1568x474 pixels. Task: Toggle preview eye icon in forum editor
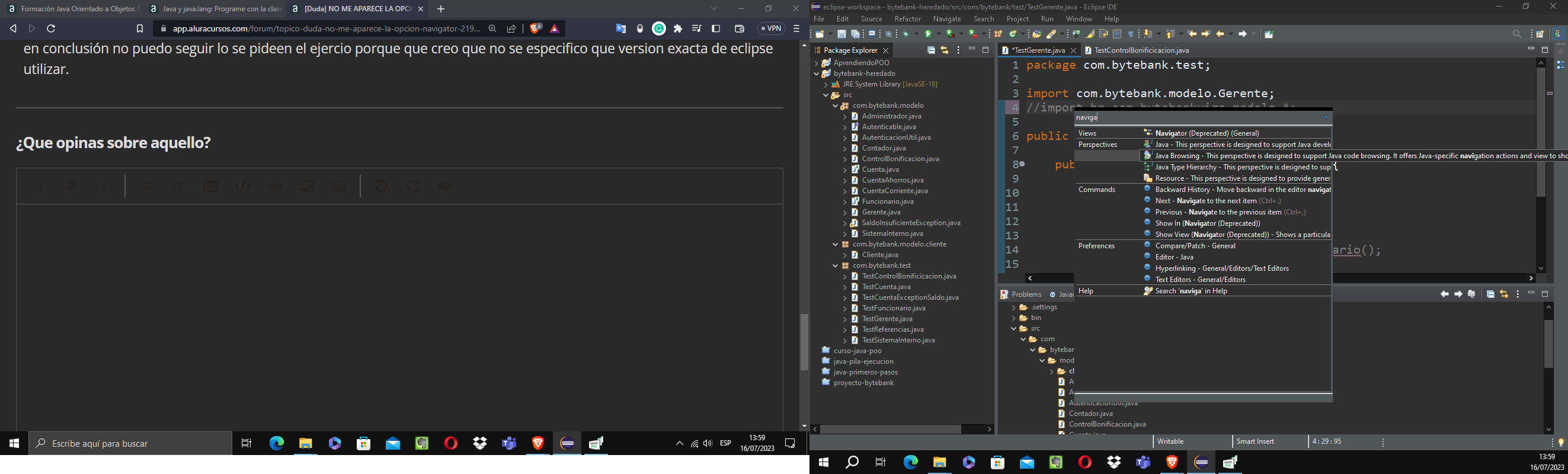446,186
